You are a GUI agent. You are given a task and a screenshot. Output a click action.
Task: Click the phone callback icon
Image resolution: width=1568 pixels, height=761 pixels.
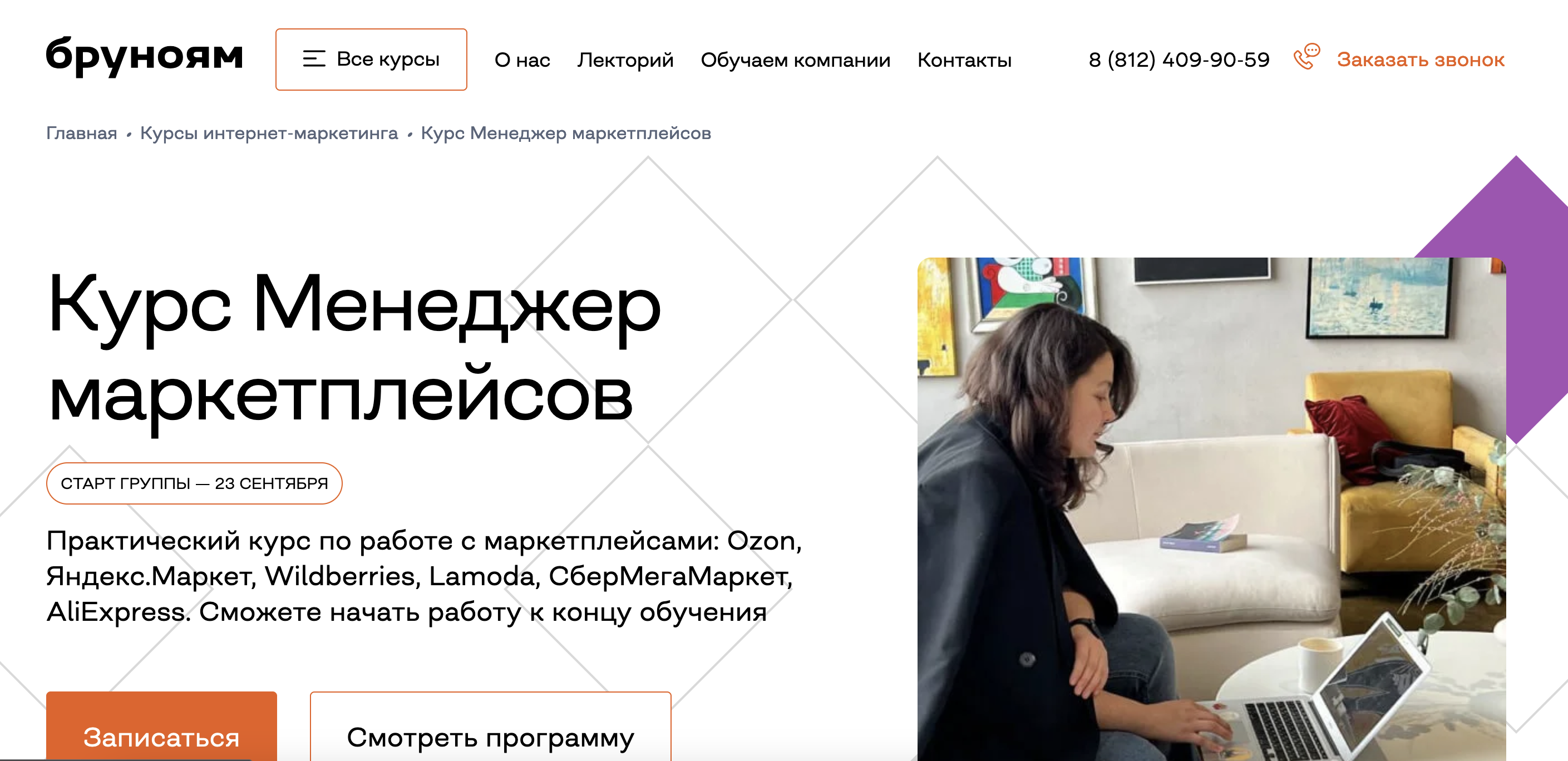pos(1306,57)
